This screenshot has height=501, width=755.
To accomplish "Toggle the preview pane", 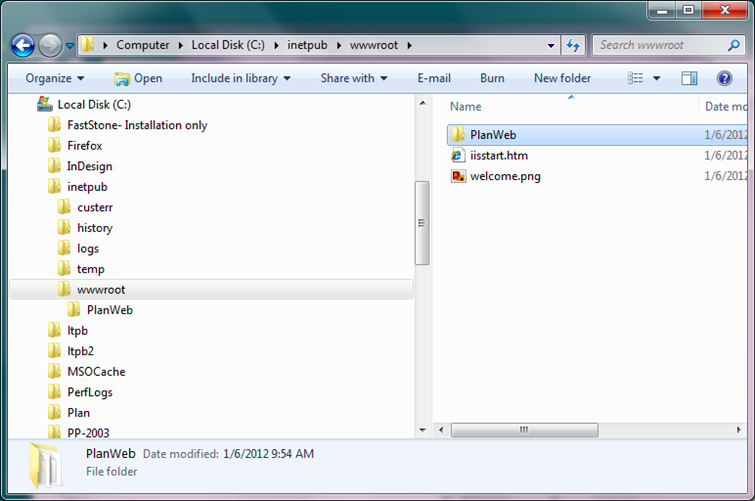I will pos(689,78).
